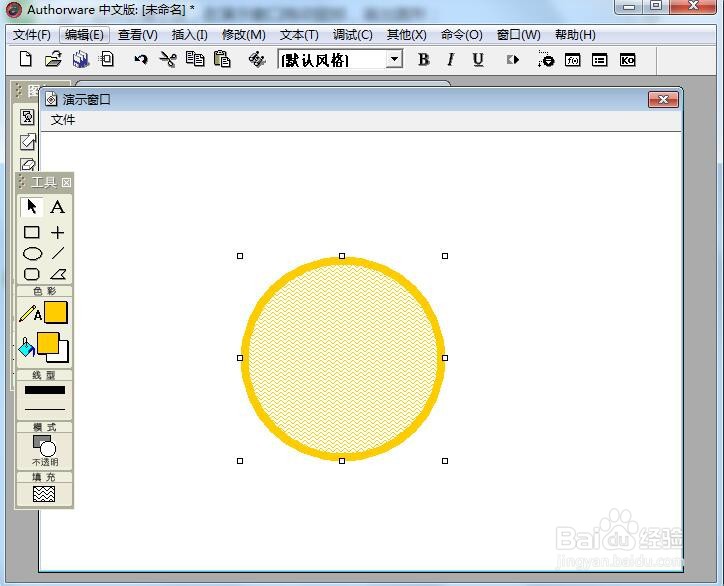724x586 pixels.
Task: Open the Variables window icon
Action: pos(600,60)
